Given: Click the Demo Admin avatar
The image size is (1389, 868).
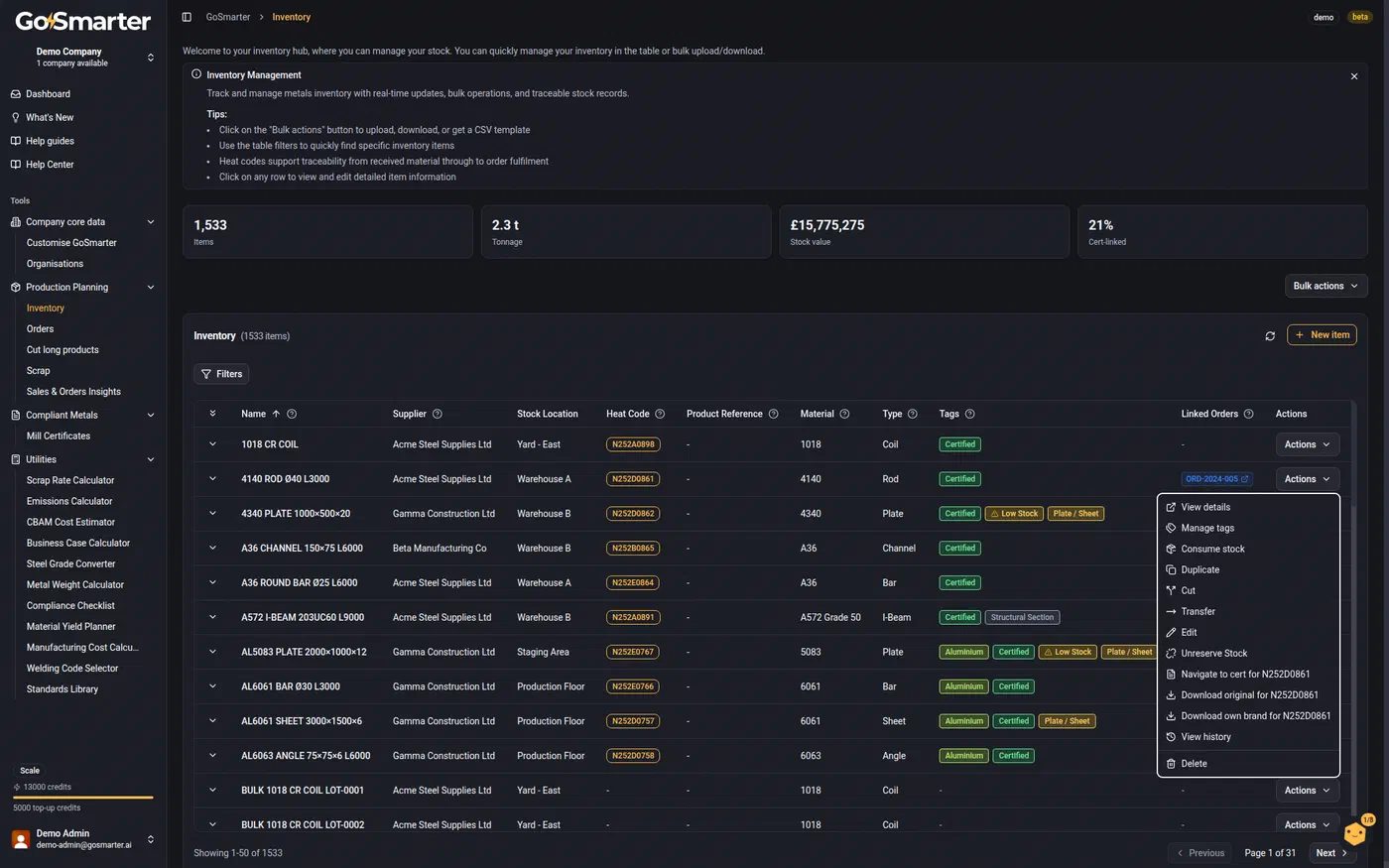Looking at the screenshot, I should click(21, 839).
